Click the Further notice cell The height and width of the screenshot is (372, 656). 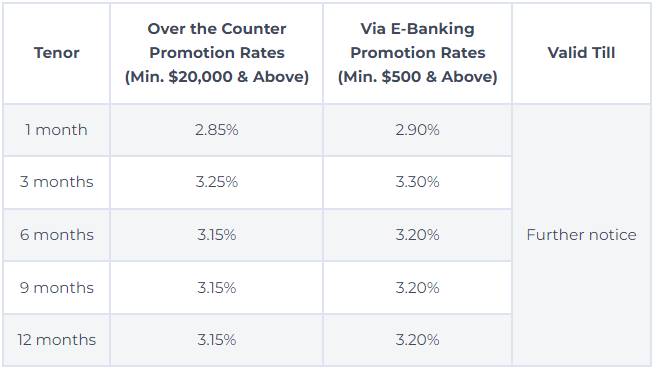(x=581, y=235)
